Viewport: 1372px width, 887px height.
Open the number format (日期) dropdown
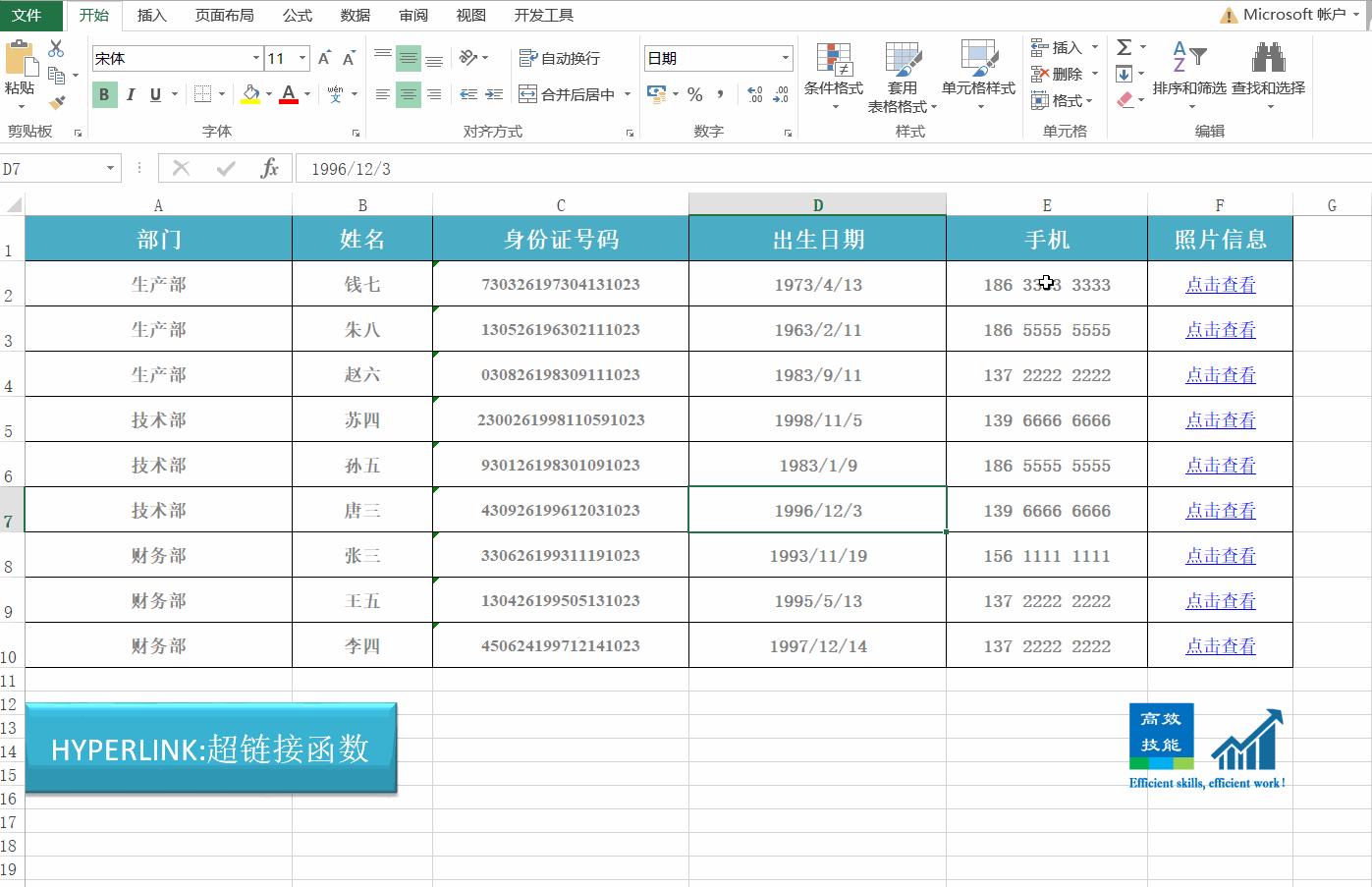pyautogui.click(x=785, y=58)
